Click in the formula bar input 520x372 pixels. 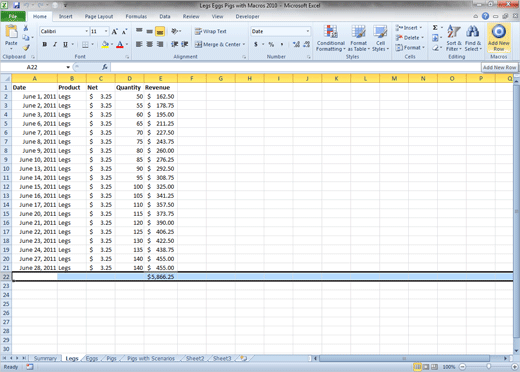(x=295, y=67)
